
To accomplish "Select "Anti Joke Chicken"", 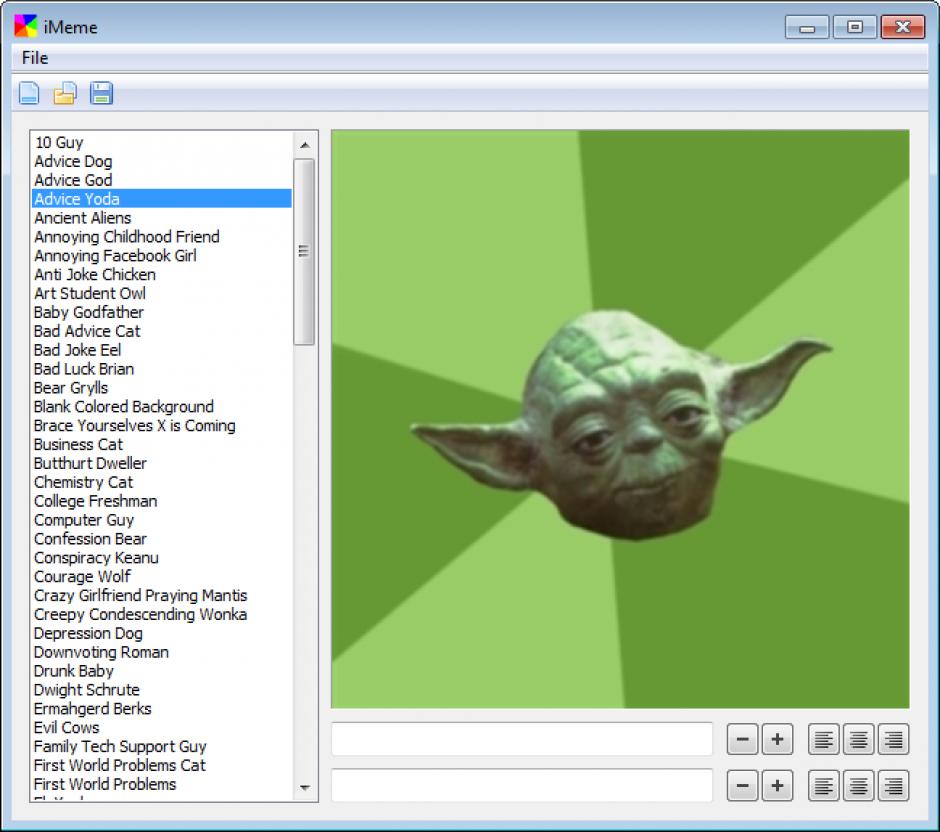I will click(162, 275).
